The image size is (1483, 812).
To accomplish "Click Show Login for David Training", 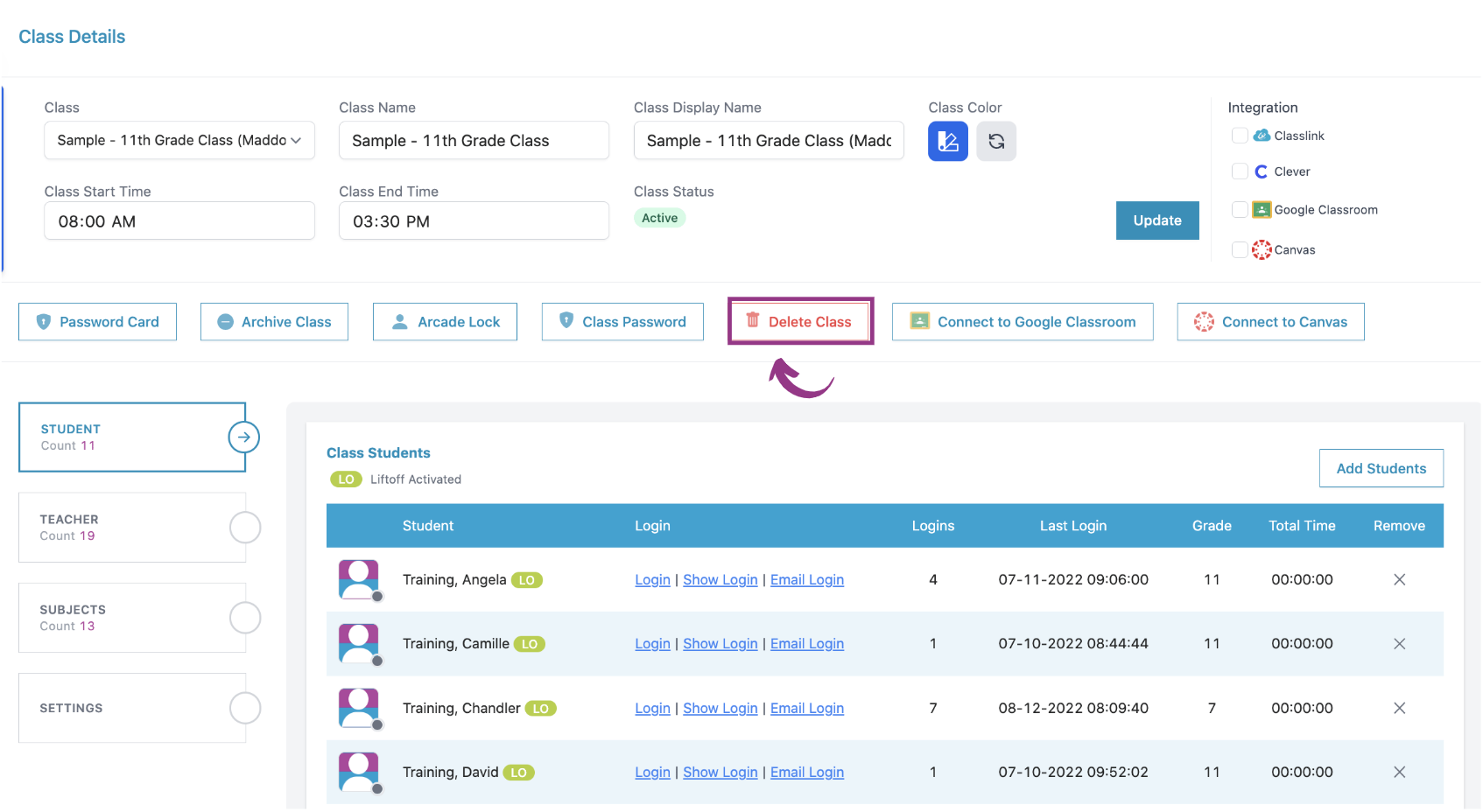I will click(x=720, y=773).
